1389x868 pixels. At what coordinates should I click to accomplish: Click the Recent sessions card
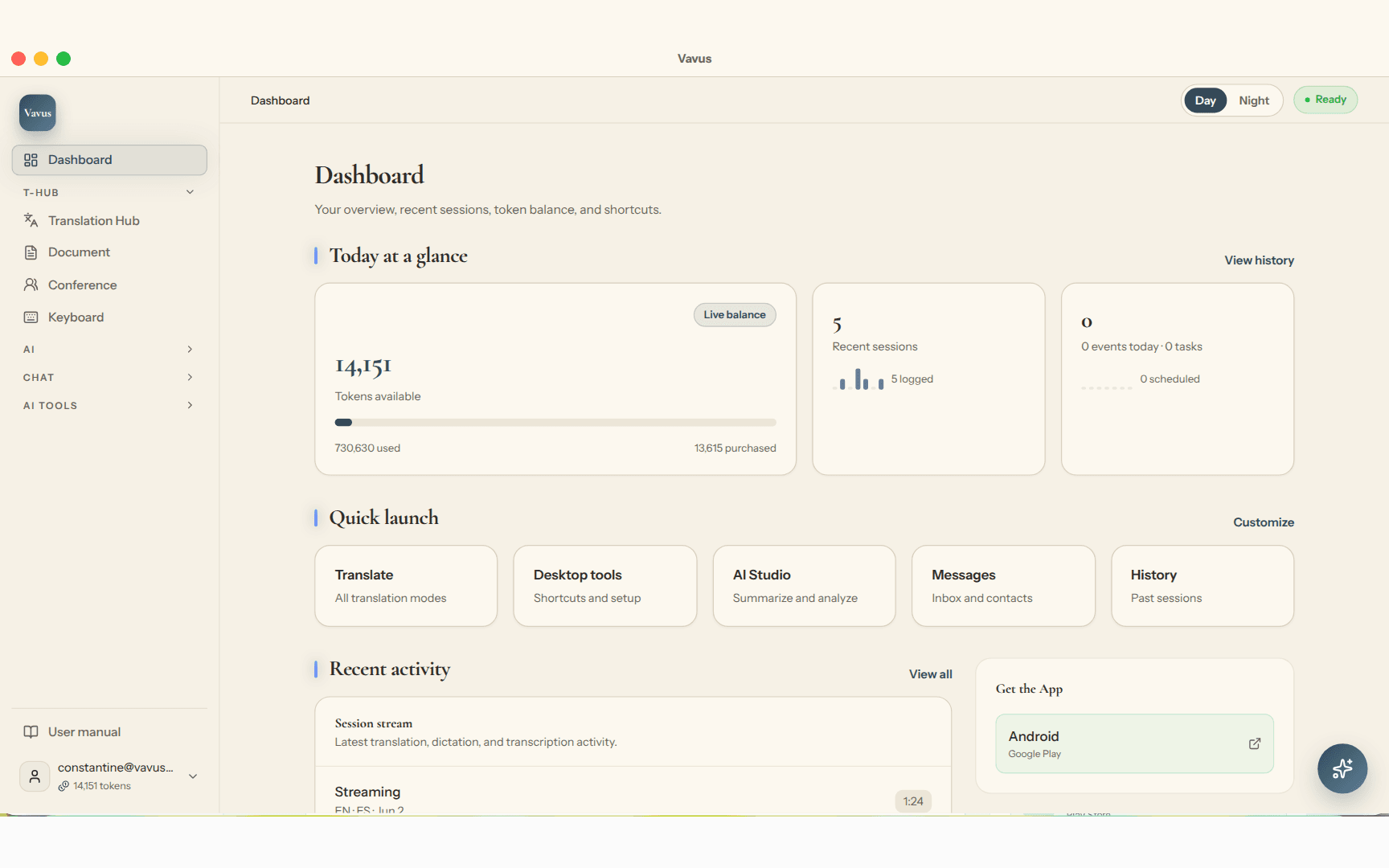coord(928,379)
